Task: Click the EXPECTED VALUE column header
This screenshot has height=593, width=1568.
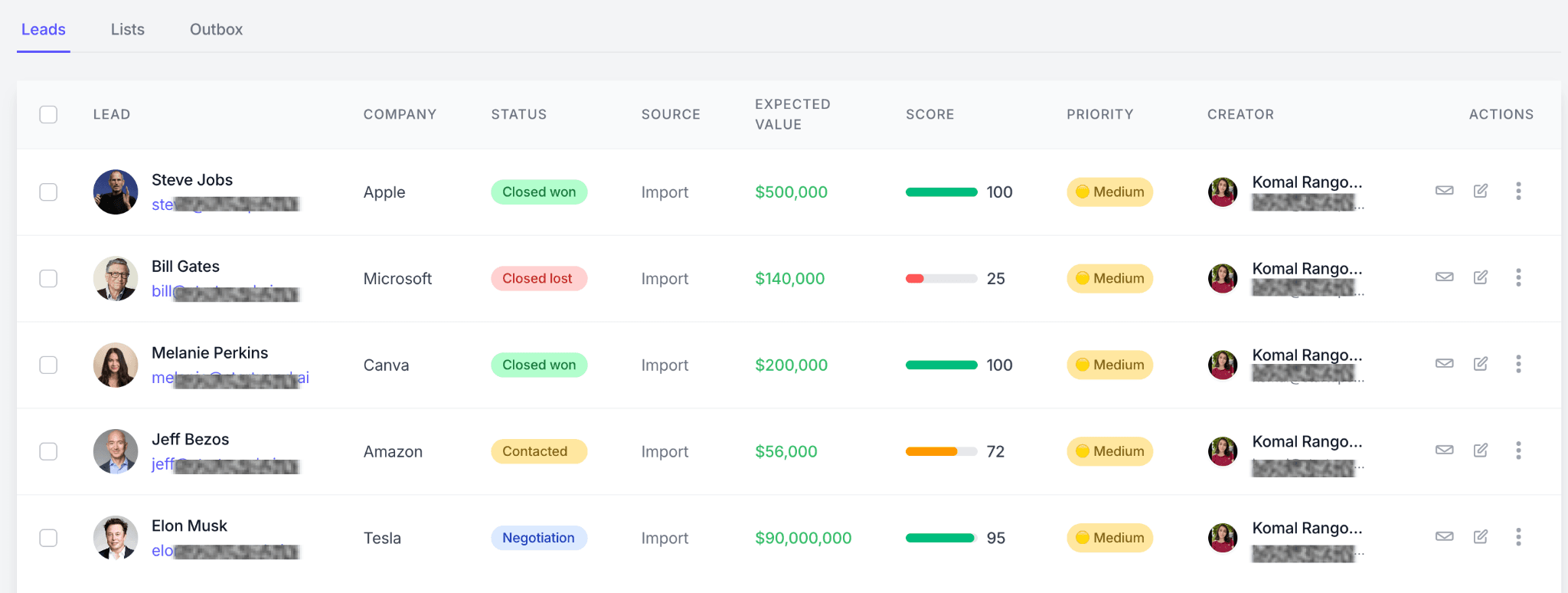Action: point(792,114)
